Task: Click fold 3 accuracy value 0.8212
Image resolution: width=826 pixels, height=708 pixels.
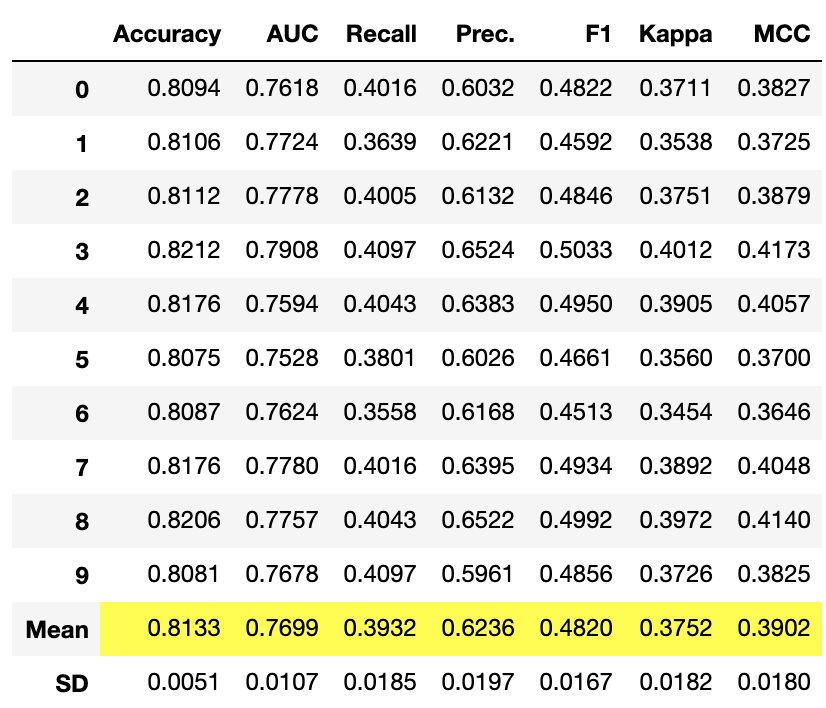Action: [x=184, y=250]
